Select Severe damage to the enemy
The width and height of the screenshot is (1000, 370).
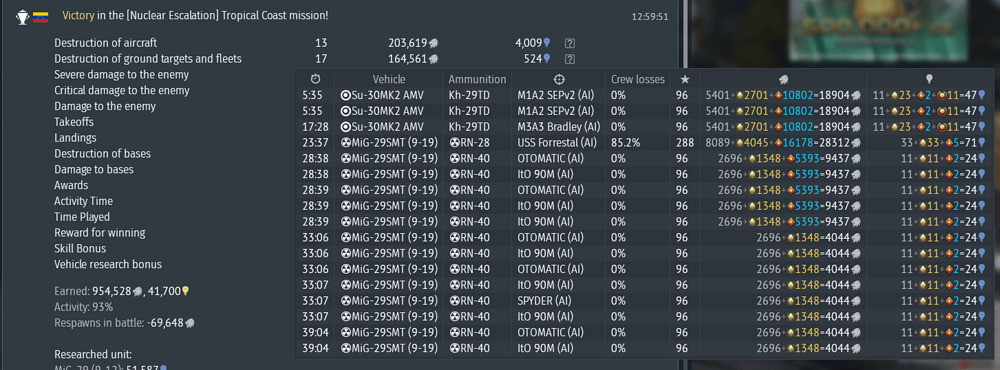click(121, 75)
